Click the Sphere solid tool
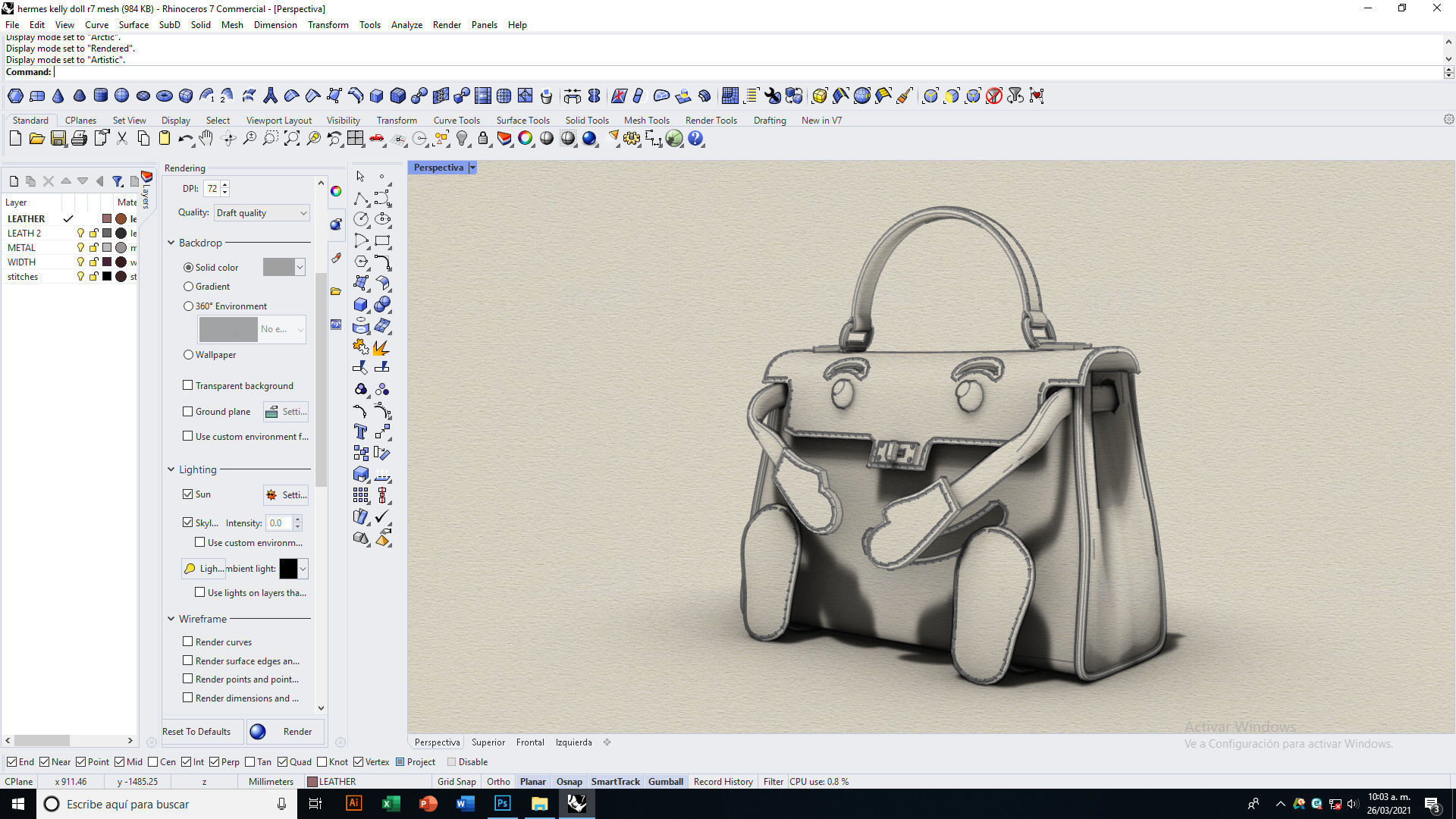1456x819 pixels. [121, 96]
